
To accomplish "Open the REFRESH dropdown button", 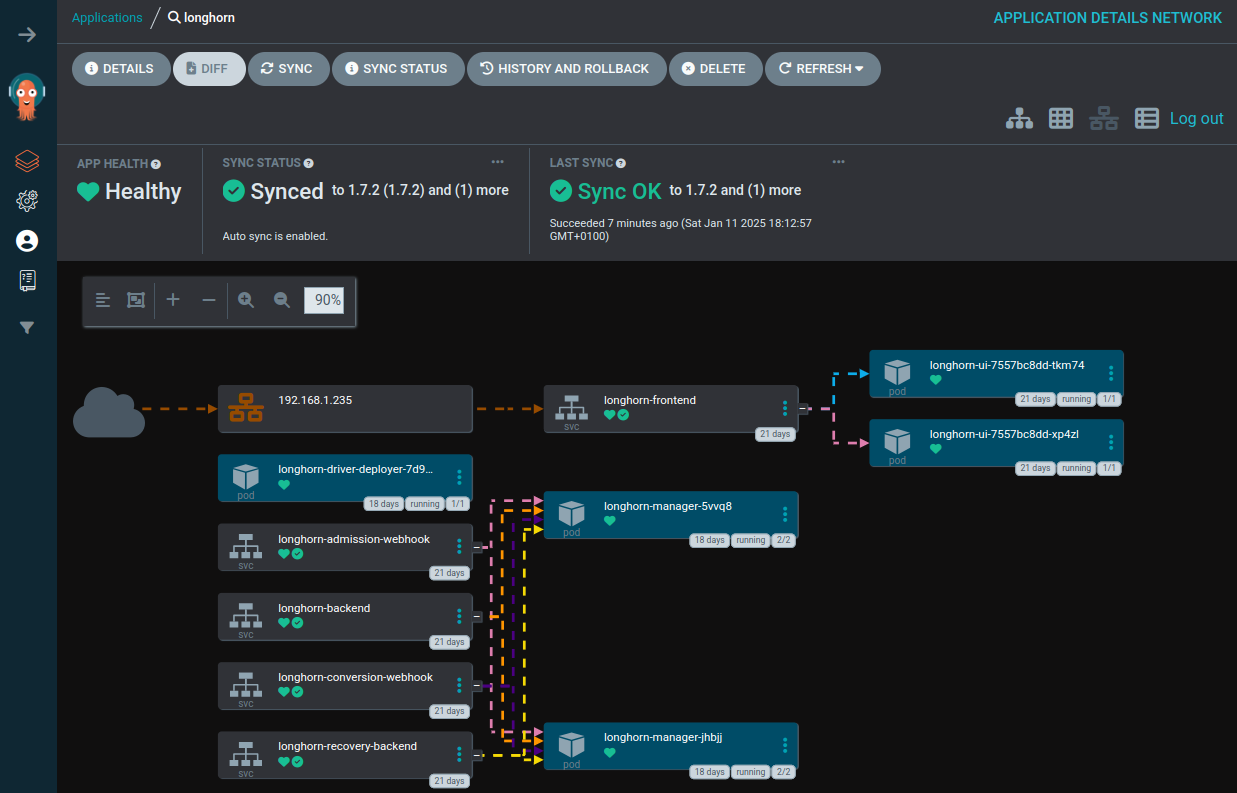I will tap(822, 69).
